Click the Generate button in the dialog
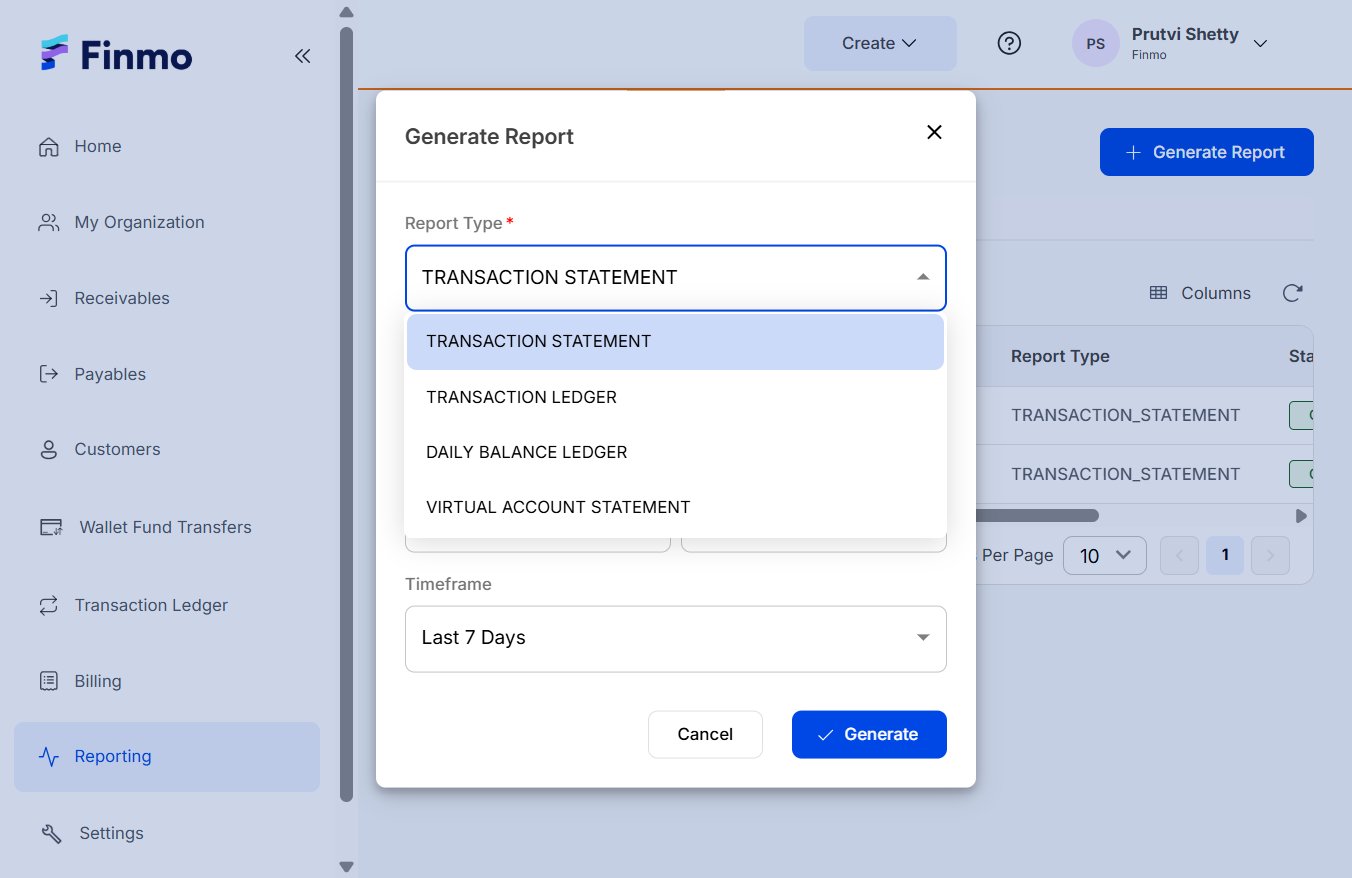 click(869, 734)
